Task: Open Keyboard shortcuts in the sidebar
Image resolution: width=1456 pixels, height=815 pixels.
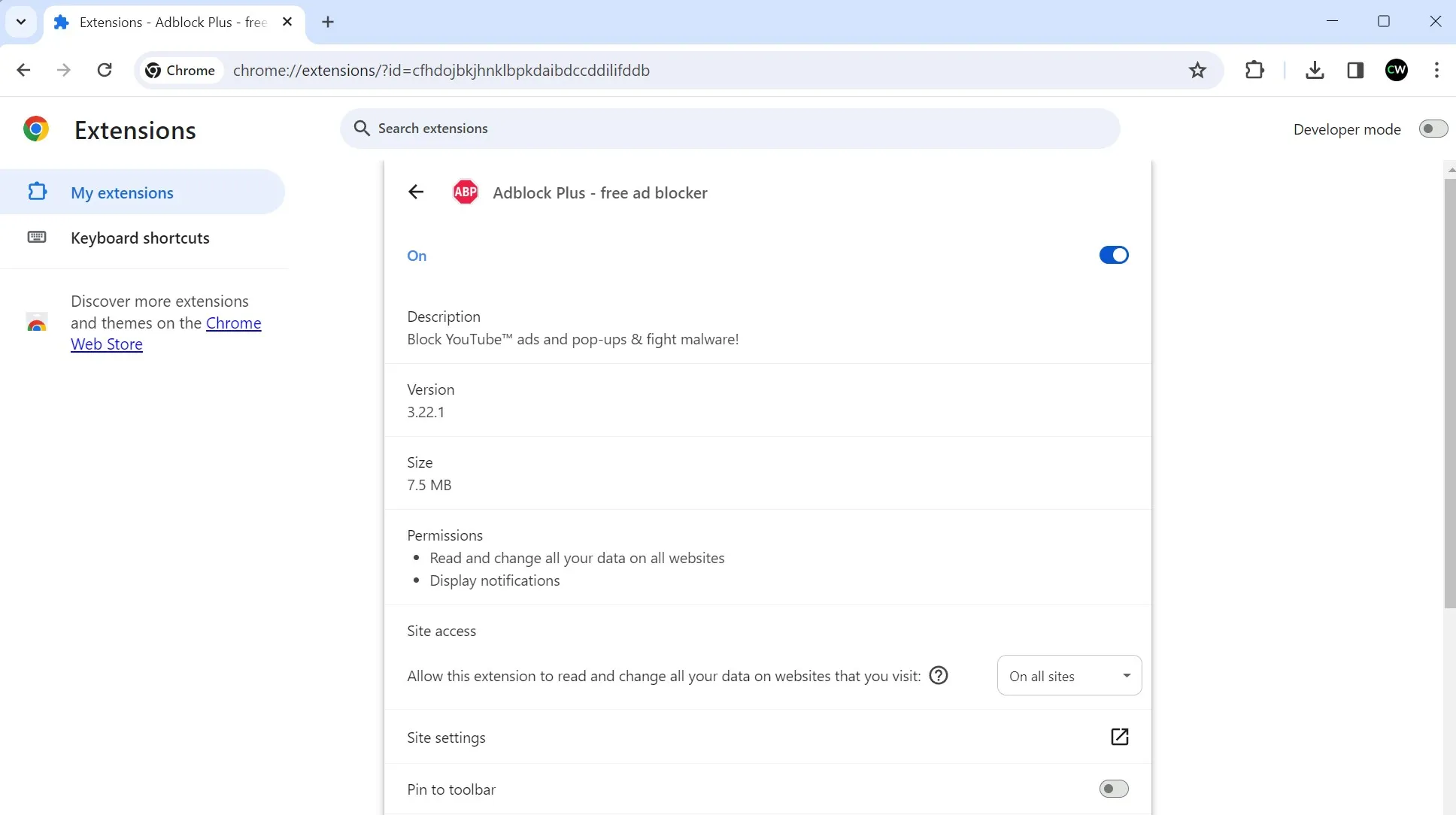Action: (140, 238)
